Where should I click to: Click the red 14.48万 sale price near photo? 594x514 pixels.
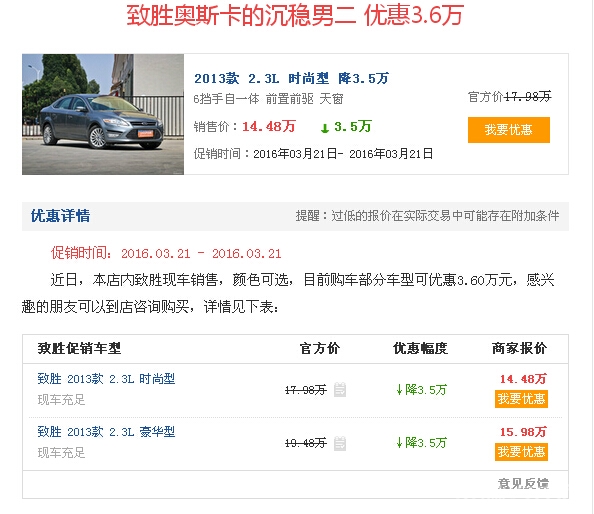click(x=269, y=127)
